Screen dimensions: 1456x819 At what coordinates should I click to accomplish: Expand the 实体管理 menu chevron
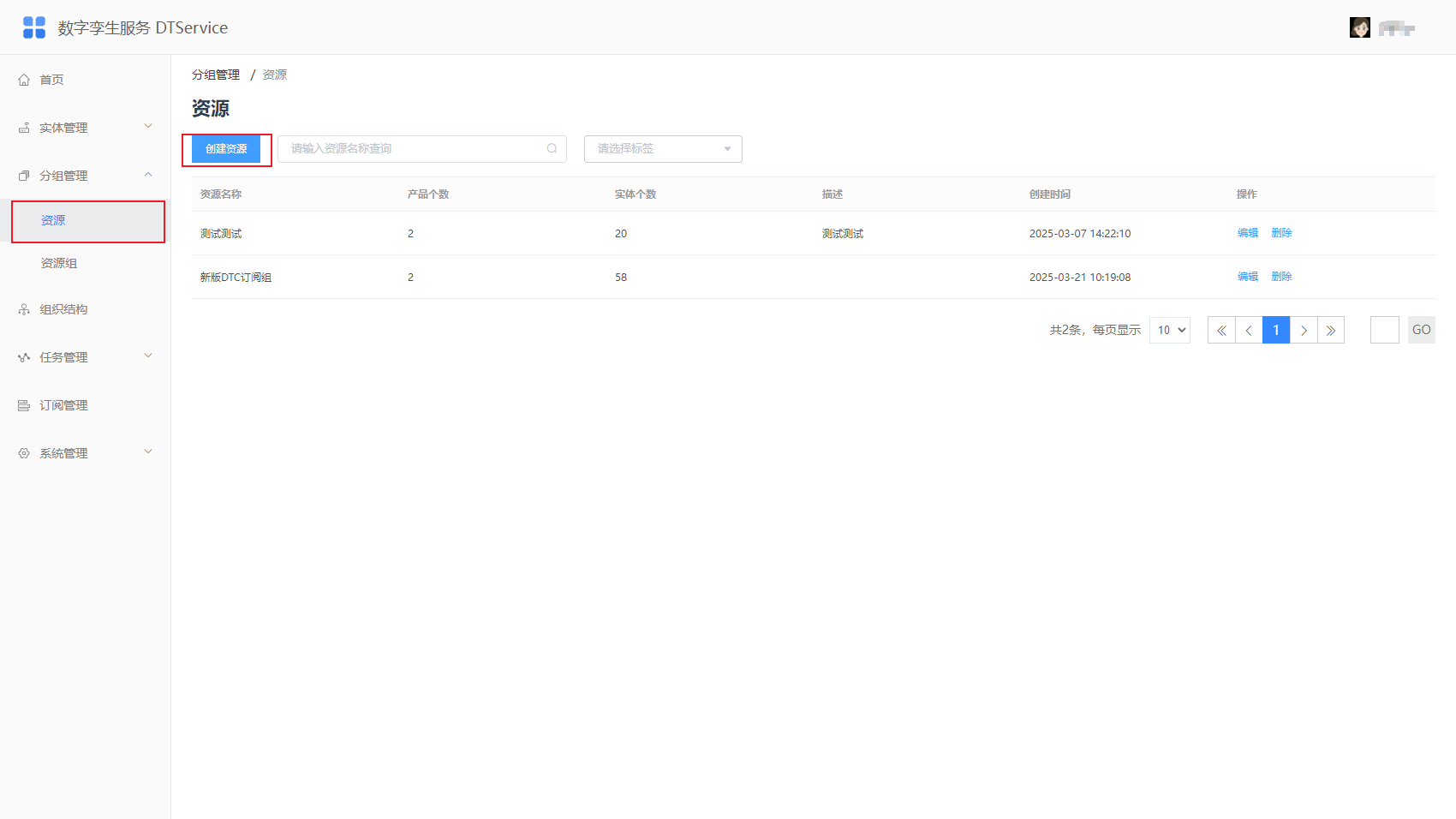[148, 127]
